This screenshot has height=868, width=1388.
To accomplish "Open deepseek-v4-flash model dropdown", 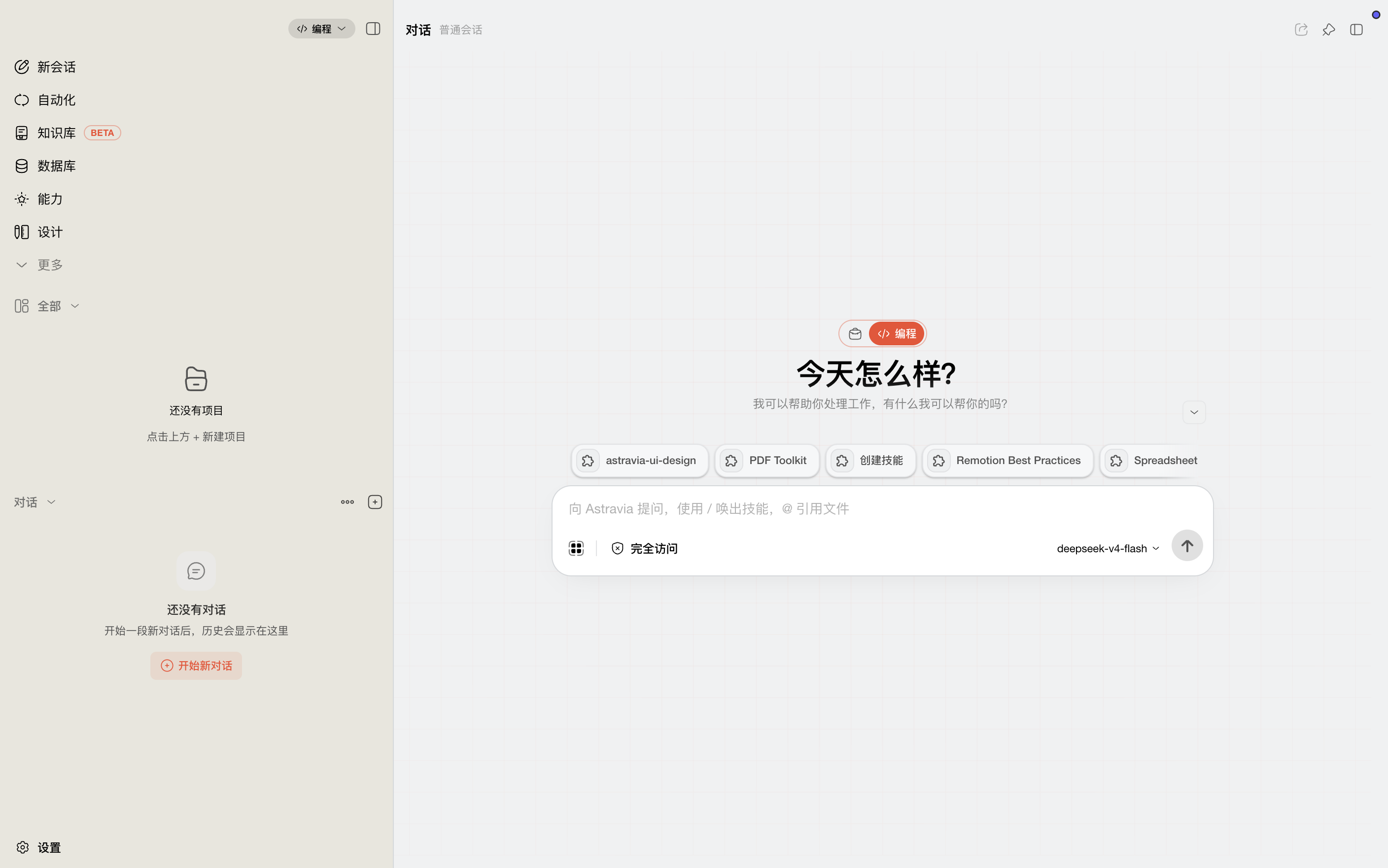I will pyautogui.click(x=1109, y=549).
